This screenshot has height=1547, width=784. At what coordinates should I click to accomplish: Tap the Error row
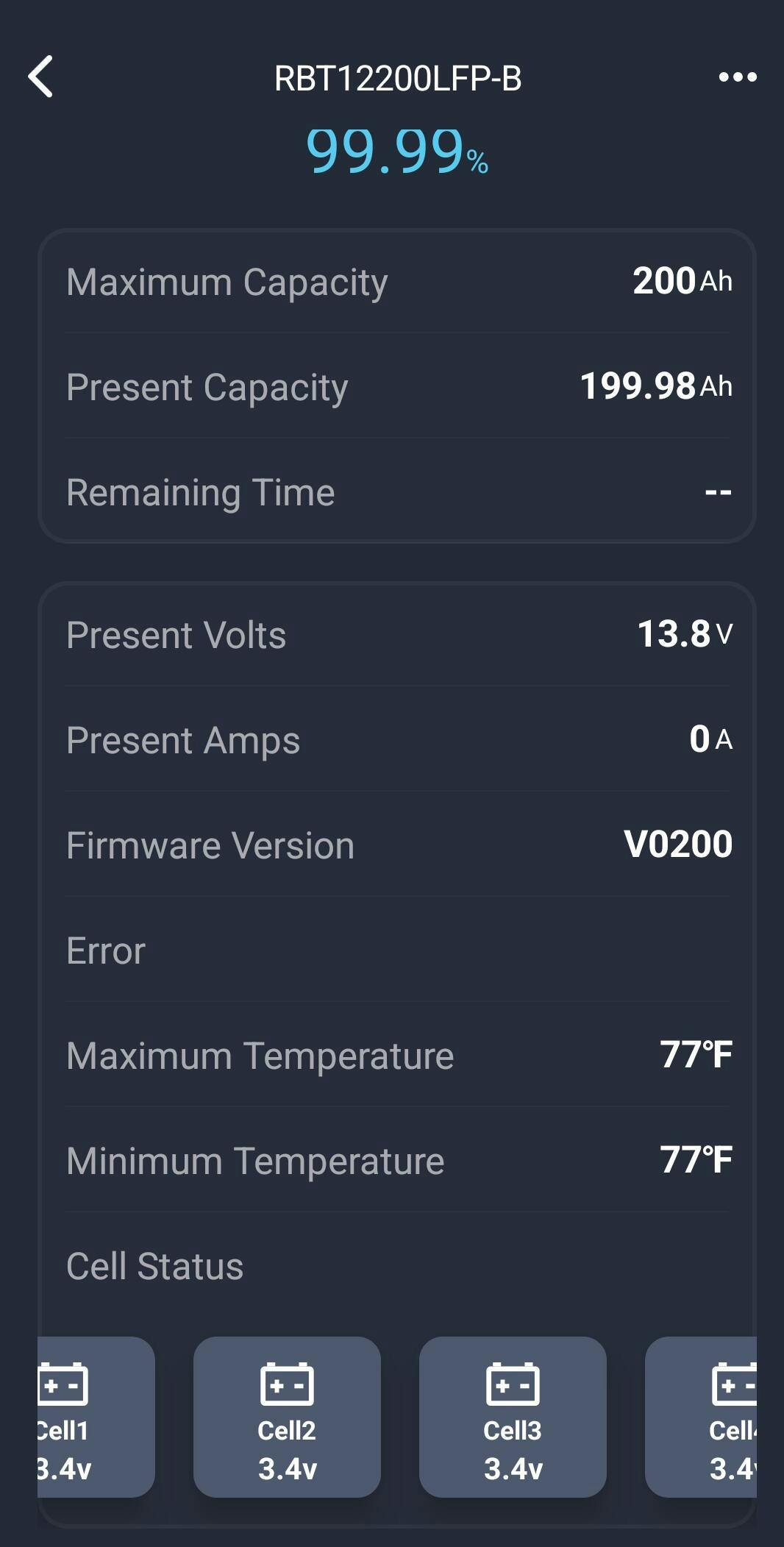point(397,950)
